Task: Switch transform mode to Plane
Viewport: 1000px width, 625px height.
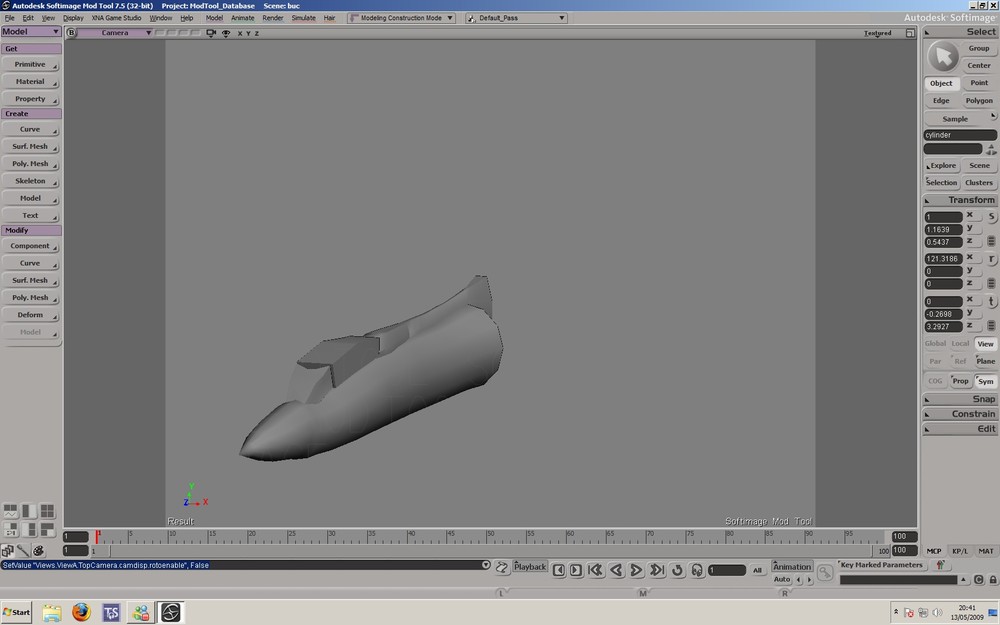Action: 985,361
